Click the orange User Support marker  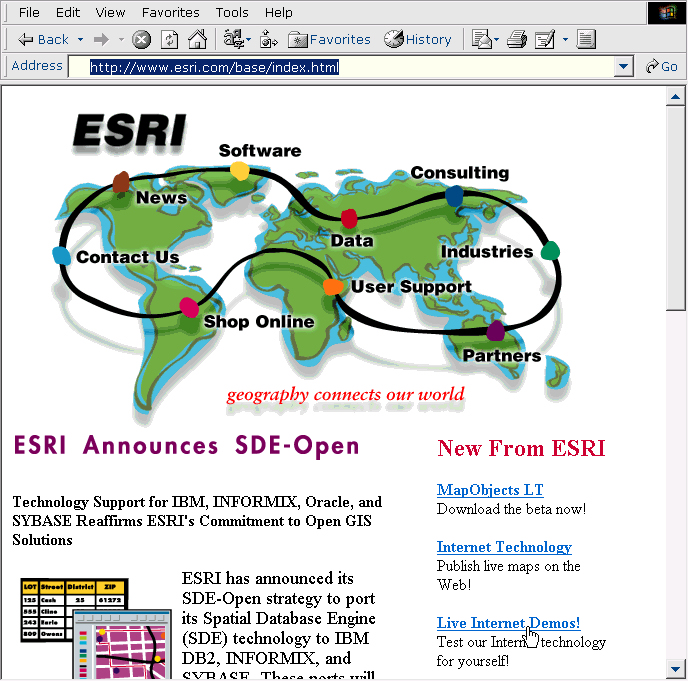(x=333, y=287)
